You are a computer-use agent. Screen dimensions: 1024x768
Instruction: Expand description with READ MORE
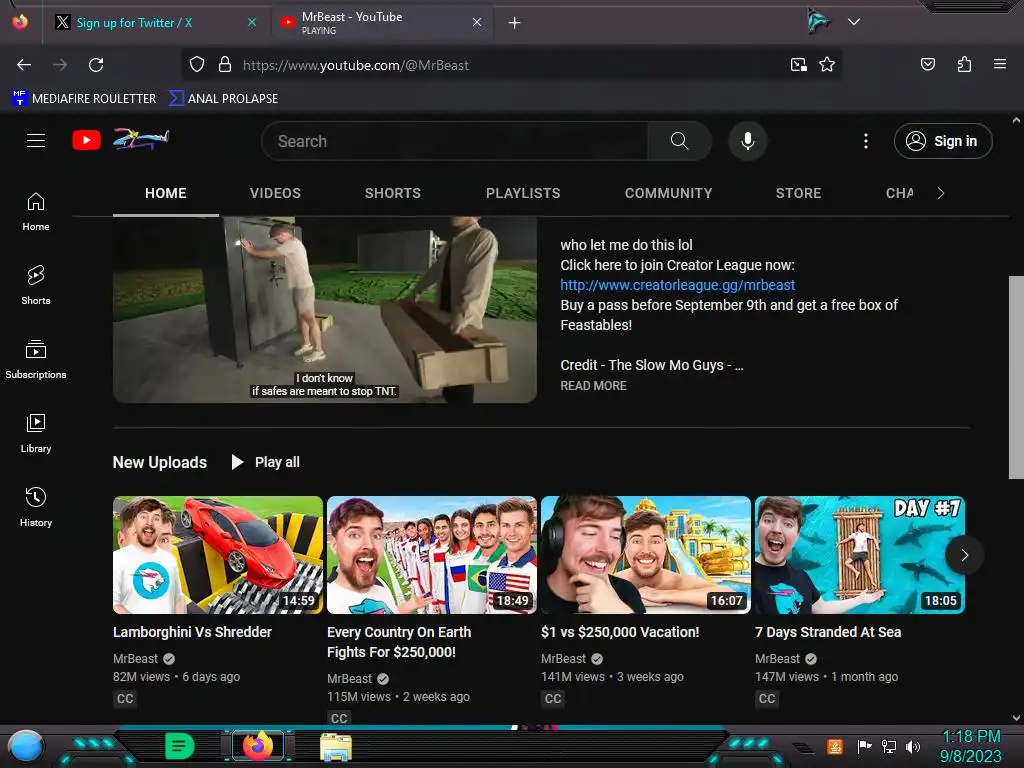coord(593,386)
